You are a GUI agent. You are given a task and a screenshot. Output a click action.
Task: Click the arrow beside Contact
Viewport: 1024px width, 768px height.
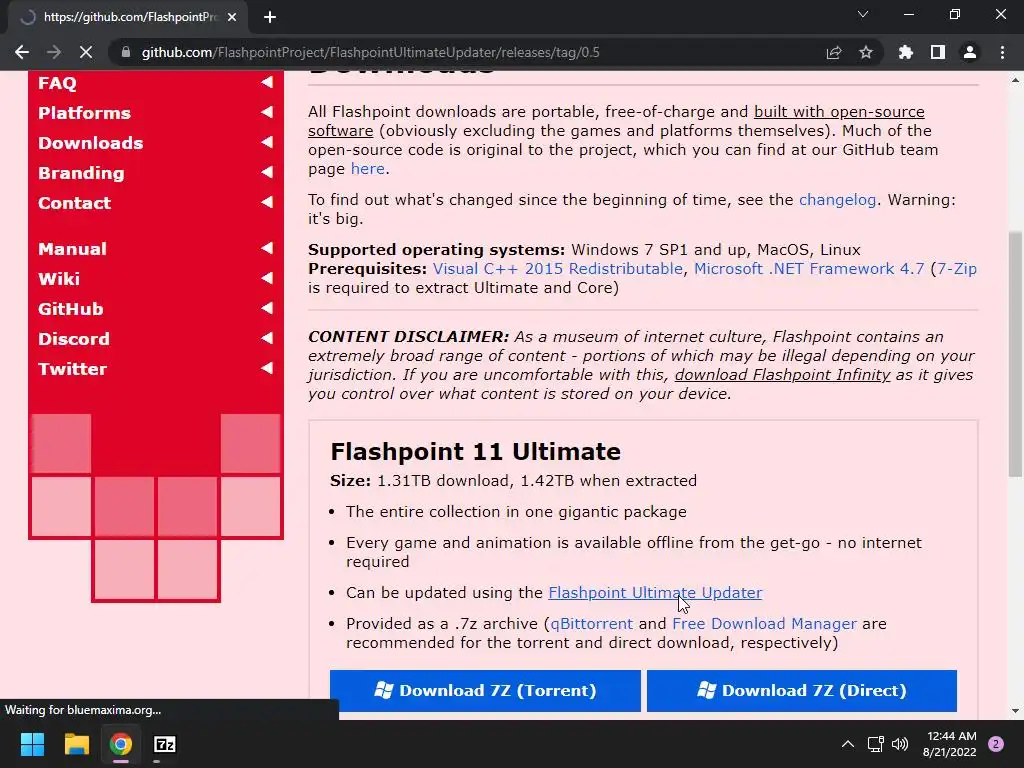click(x=266, y=202)
